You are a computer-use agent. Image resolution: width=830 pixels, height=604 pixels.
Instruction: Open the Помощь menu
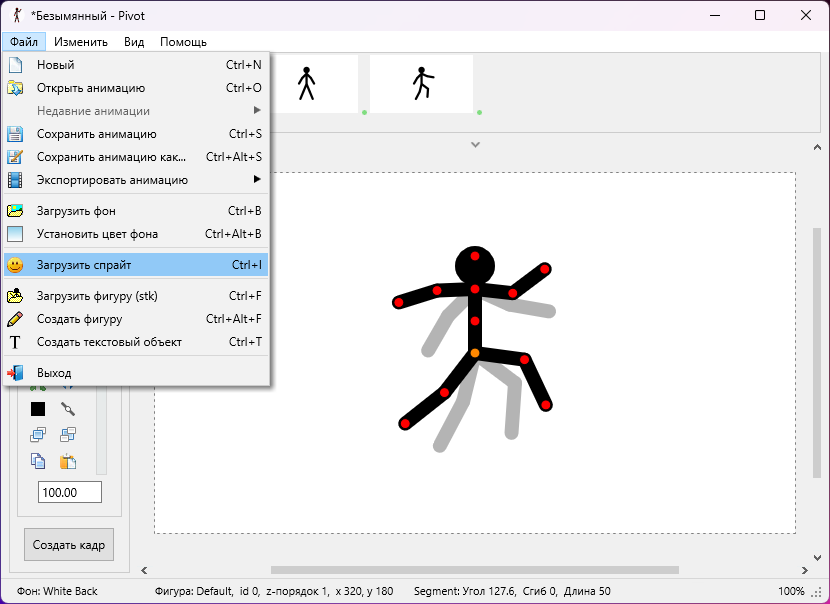183,42
